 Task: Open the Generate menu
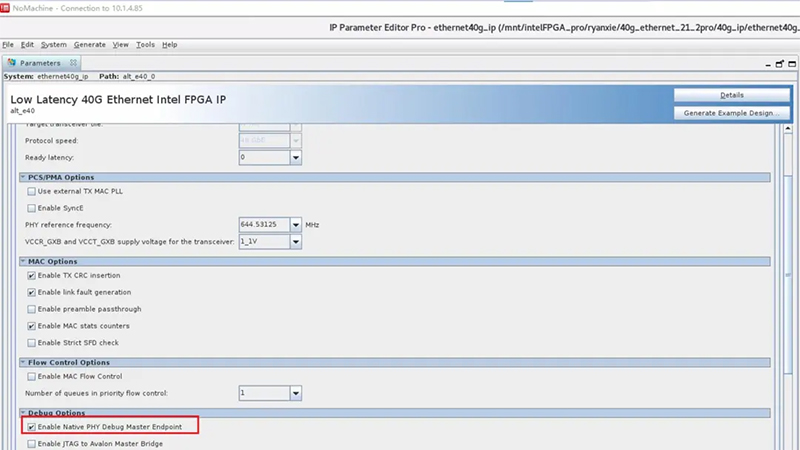[x=90, y=44]
